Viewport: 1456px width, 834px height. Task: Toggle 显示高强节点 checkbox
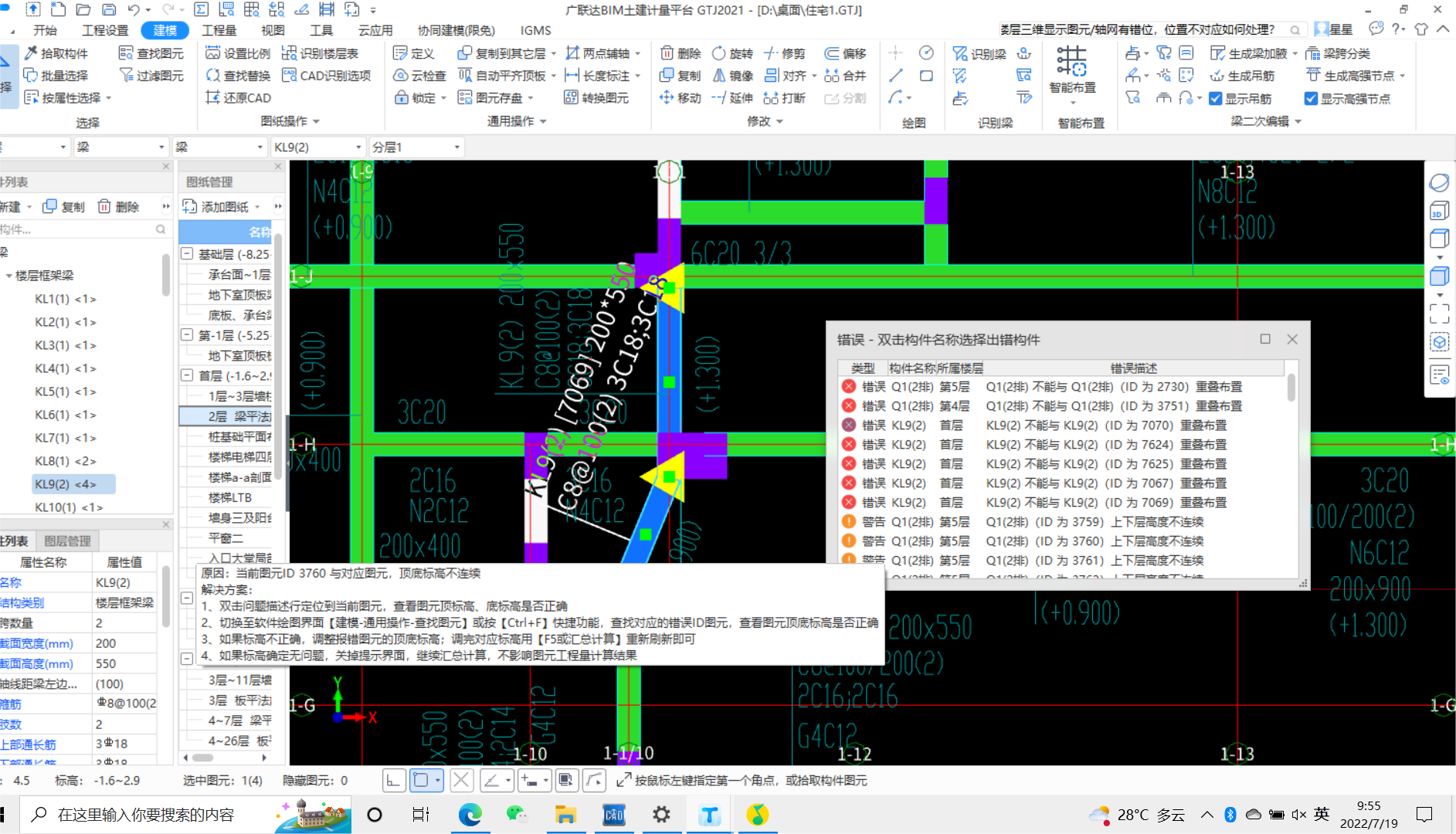click(x=1311, y=99)
